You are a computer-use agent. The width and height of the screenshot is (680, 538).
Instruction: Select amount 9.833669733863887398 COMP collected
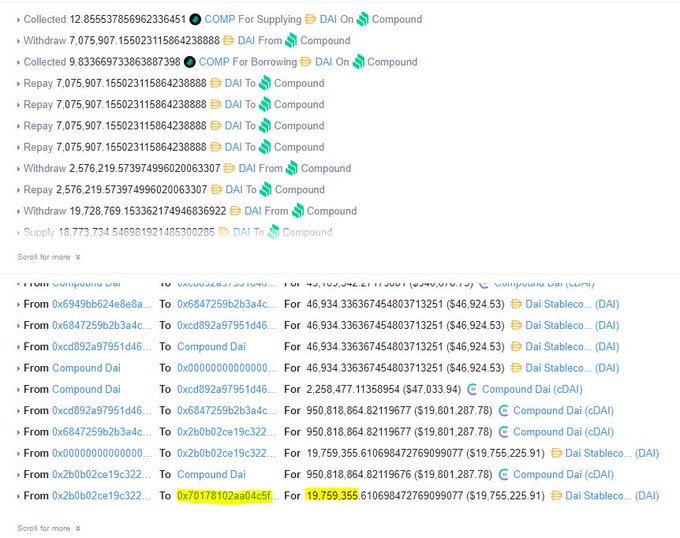(124, 62)
